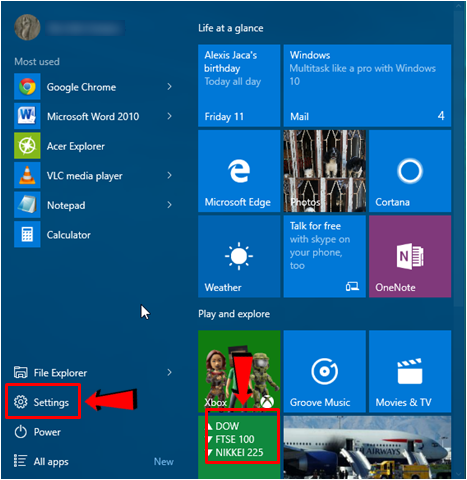Launch Calculator icon
Image resolution: width=467 pixels, height=480 pixels.
(x=27, y=234)
